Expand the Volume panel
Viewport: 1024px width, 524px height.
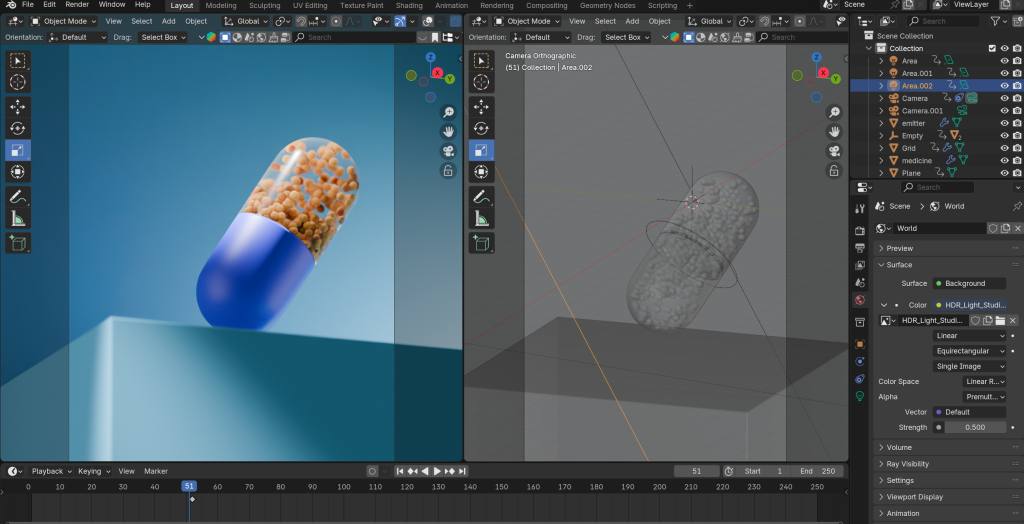tap(899, 448)
